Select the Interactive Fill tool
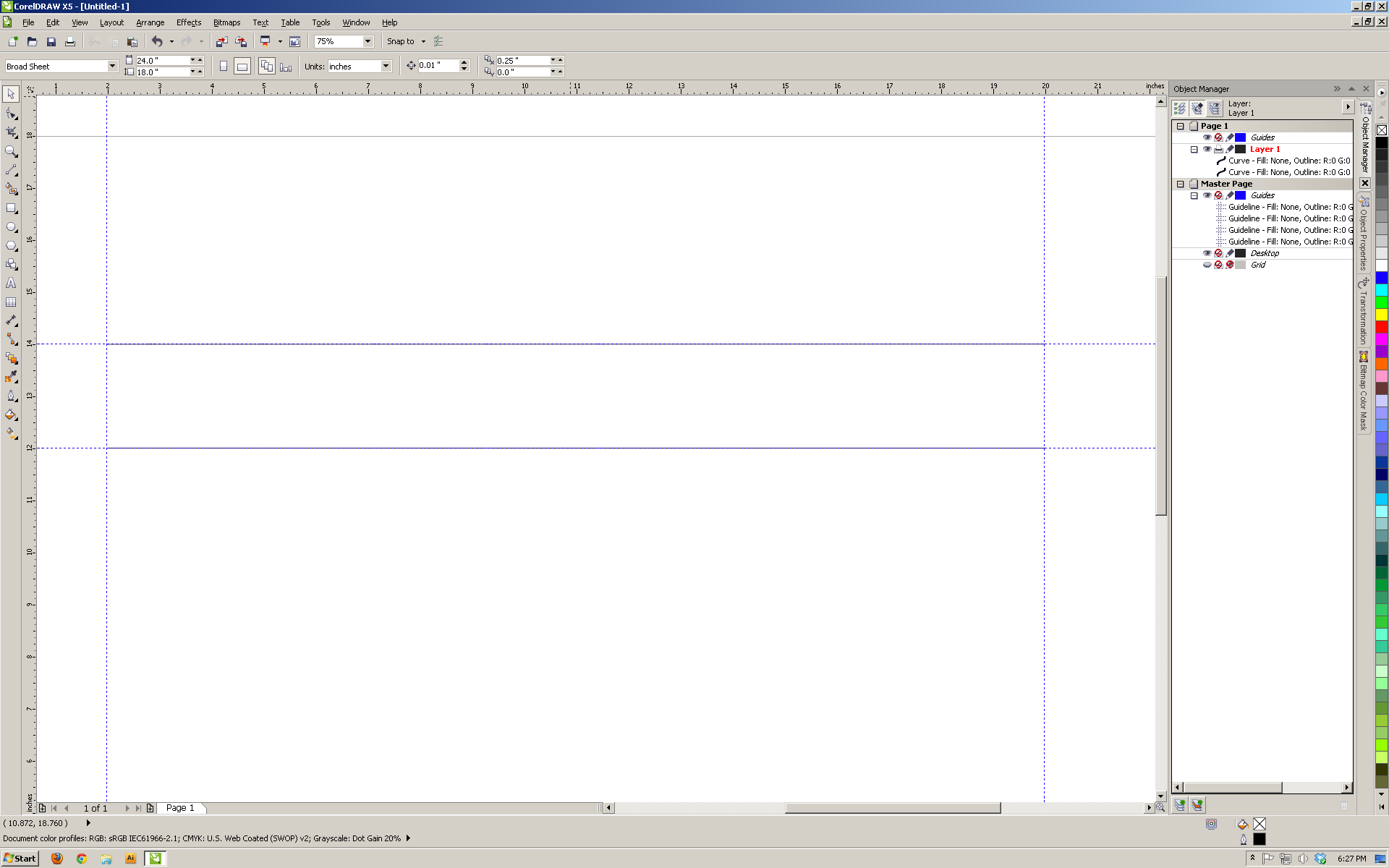The image size is (1389, 868). pos(11,433)
